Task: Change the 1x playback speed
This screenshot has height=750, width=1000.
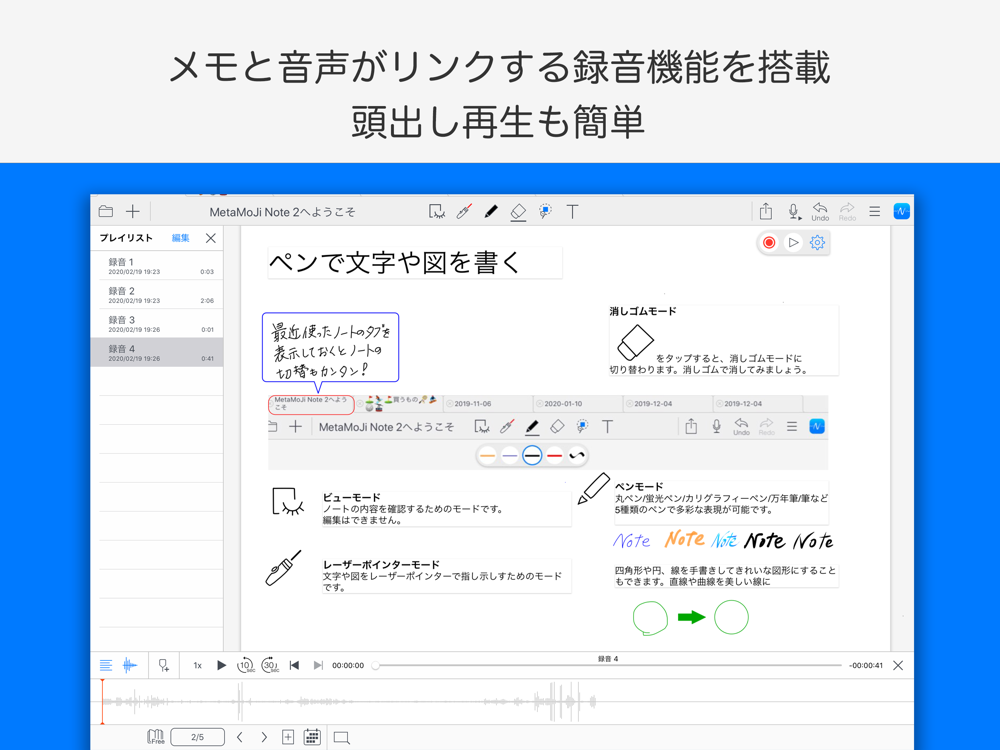Action: (198, 665)
